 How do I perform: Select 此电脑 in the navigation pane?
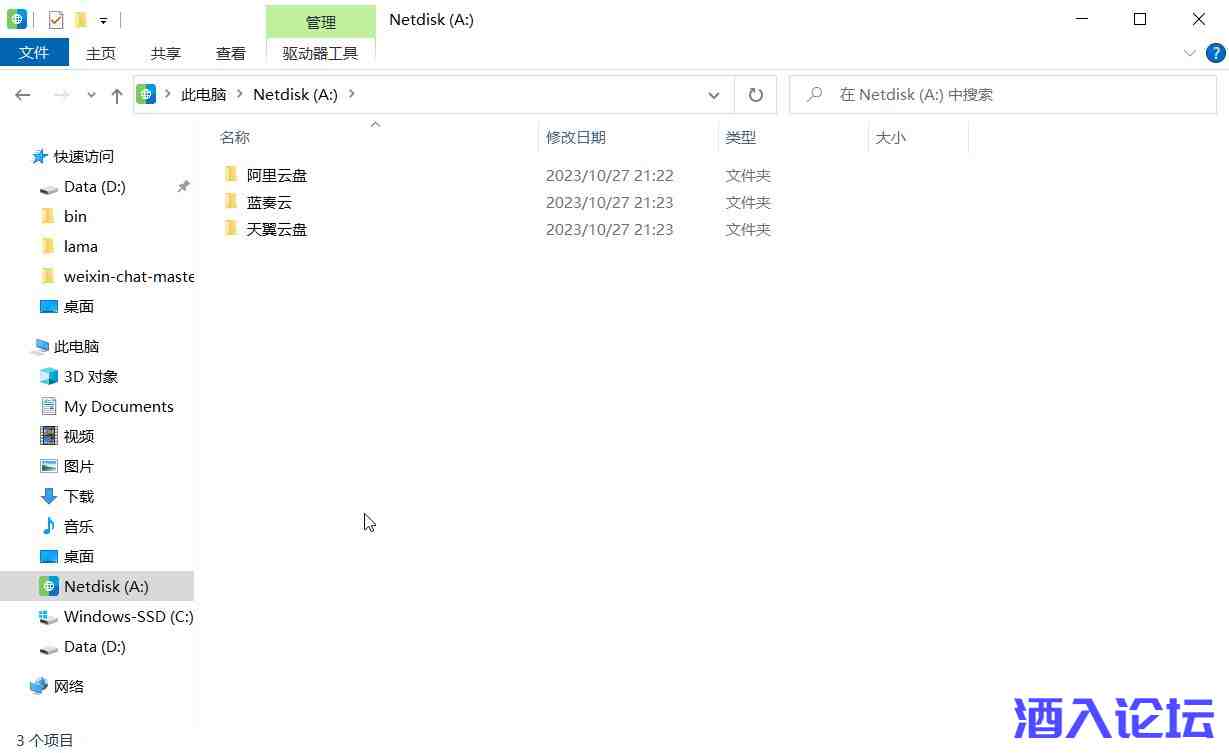click(x=76, y=346)
